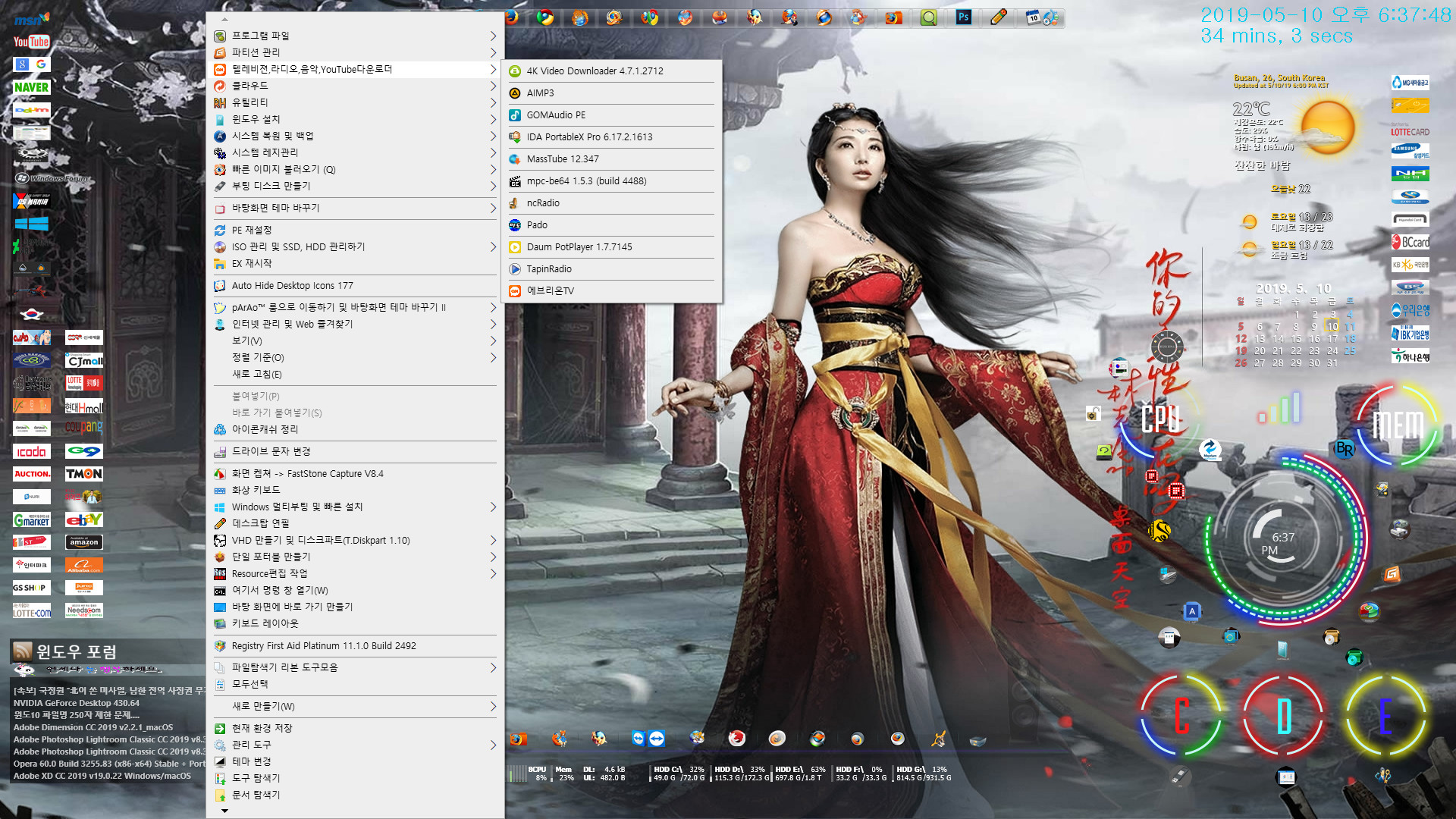Open the TMON shortcut icon
Image resolution: width=1456 pixels, height=819 pixels.
[x=84, y=474]
